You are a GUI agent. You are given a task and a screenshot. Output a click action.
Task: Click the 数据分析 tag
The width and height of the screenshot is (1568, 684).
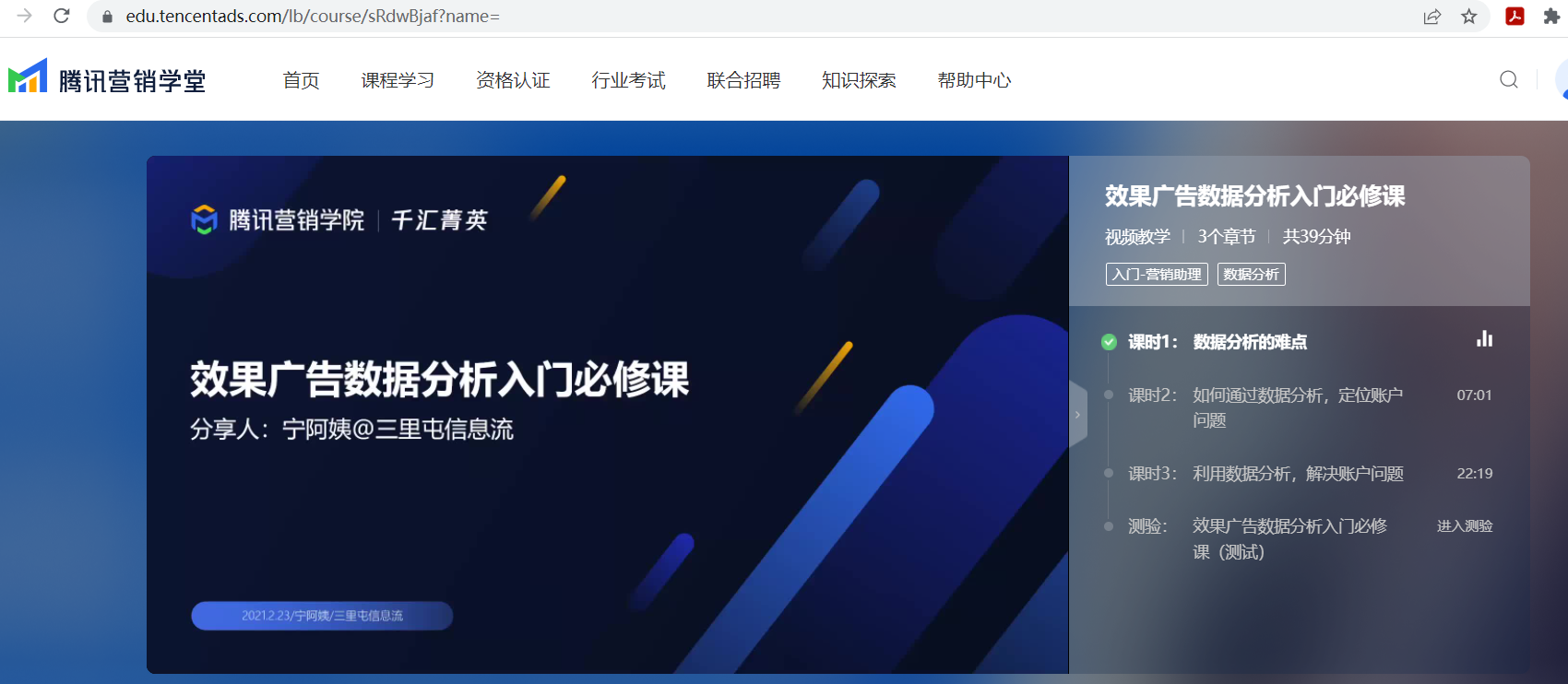(1251, 275)
